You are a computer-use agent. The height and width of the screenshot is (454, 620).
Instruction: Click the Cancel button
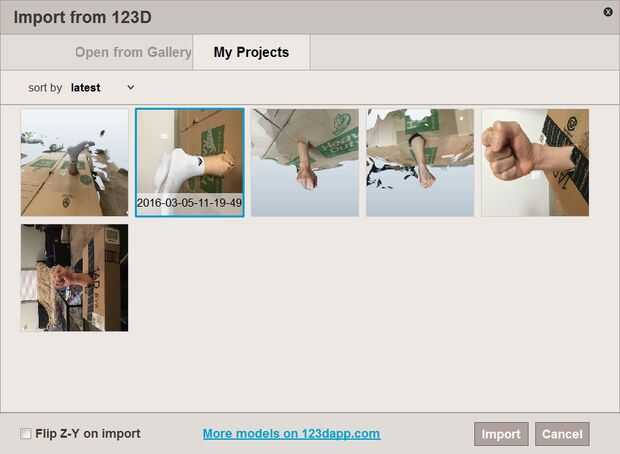coord(562,434)
